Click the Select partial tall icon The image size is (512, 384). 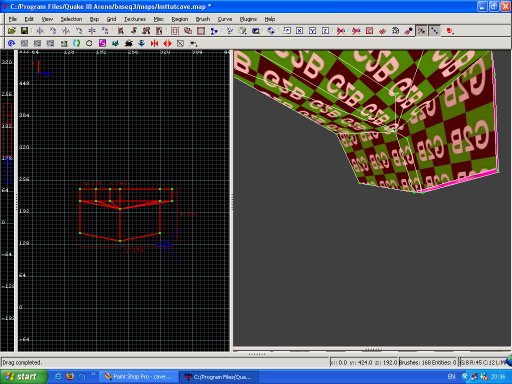[146, 31]
